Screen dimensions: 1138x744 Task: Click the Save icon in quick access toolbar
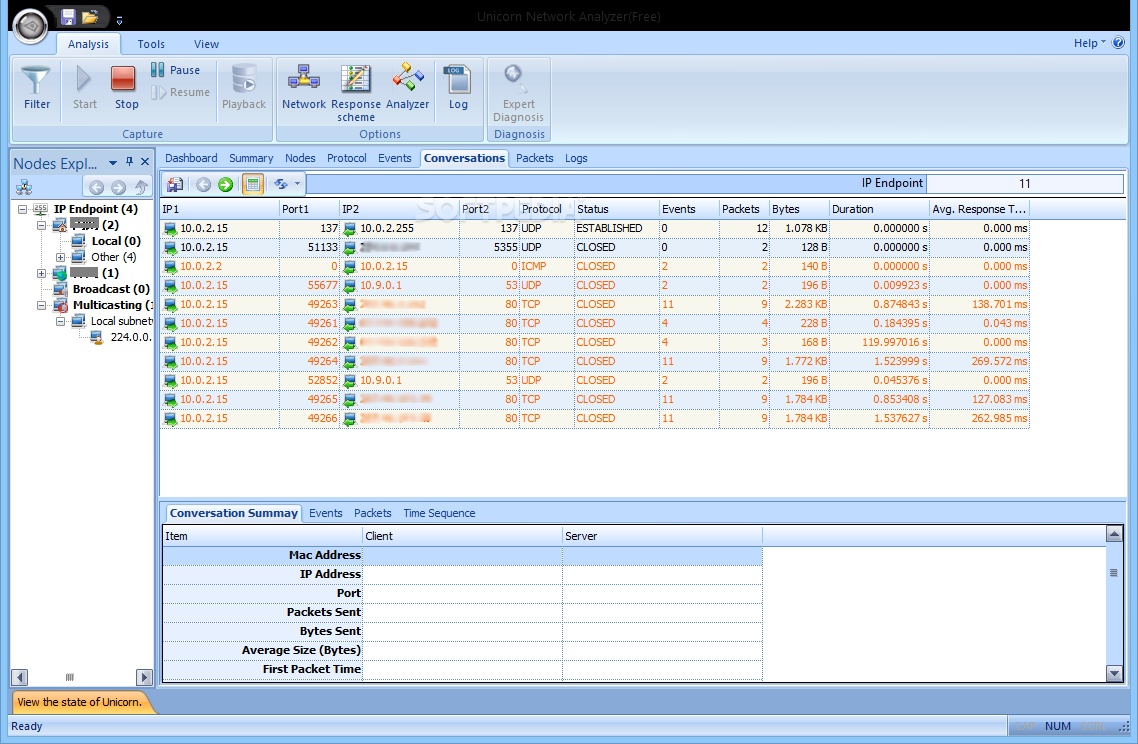tap(68, 16)
